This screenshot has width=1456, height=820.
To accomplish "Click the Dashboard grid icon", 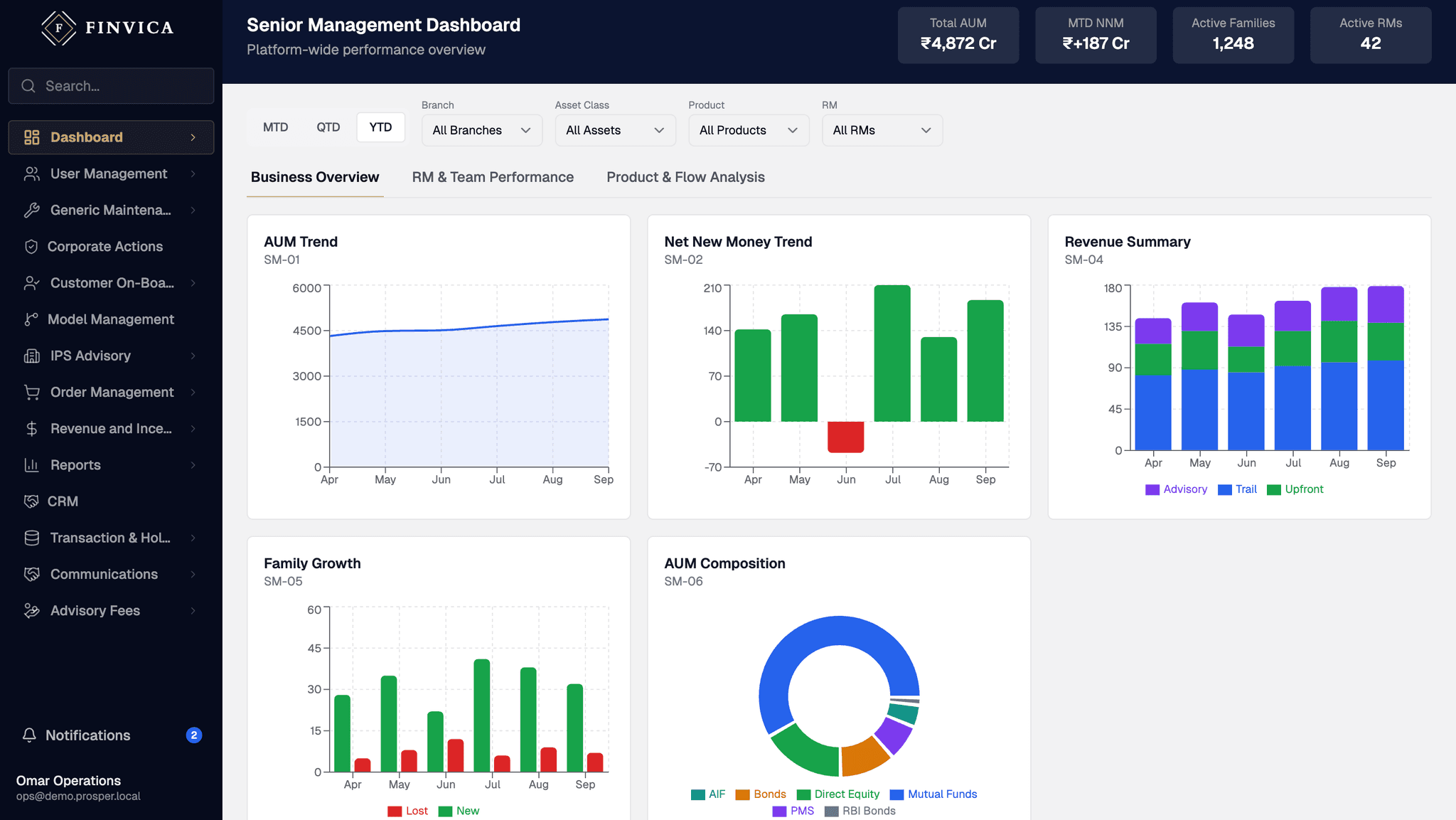I will click(x=32, y=137).
